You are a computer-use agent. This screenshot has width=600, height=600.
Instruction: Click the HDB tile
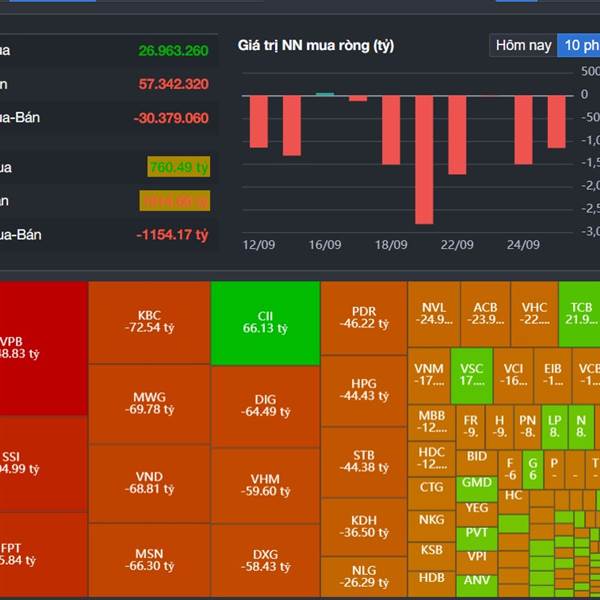[432, 584]
